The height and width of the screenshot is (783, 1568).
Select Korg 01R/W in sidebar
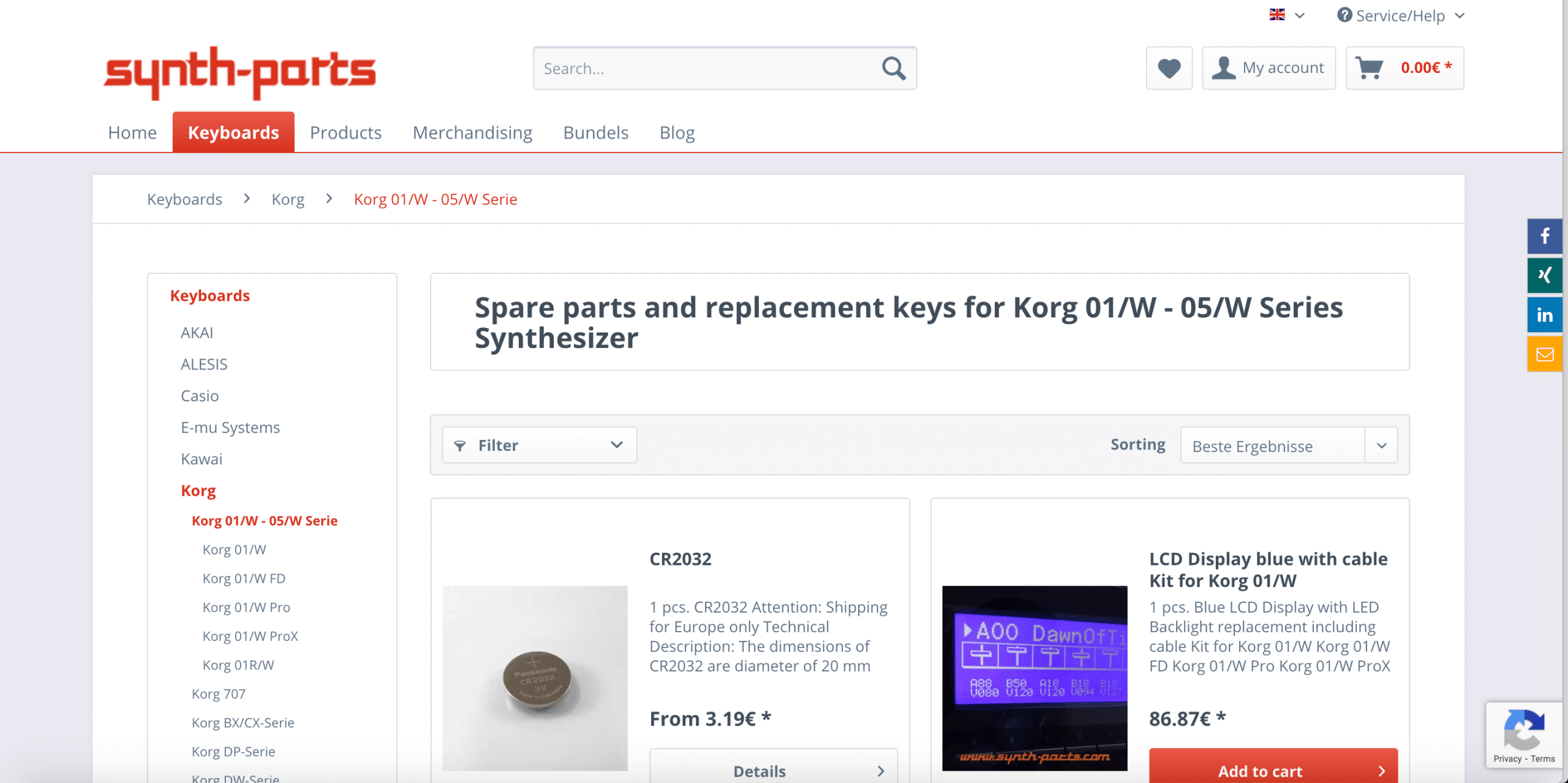point(238,665)
